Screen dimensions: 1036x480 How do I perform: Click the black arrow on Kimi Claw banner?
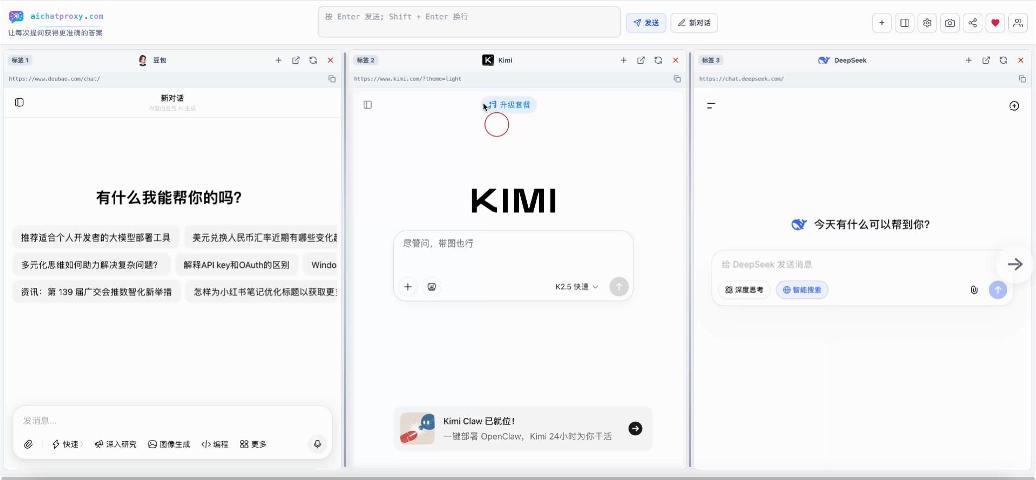click(x=635, y=428)
